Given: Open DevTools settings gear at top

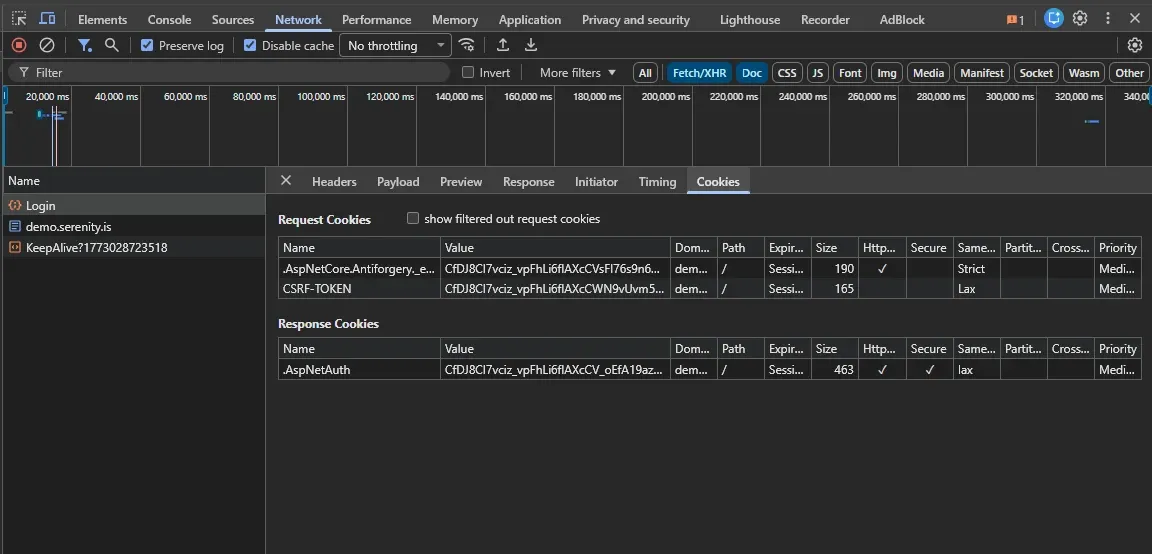Looking at the screenshot, I should pos(1079,18).
